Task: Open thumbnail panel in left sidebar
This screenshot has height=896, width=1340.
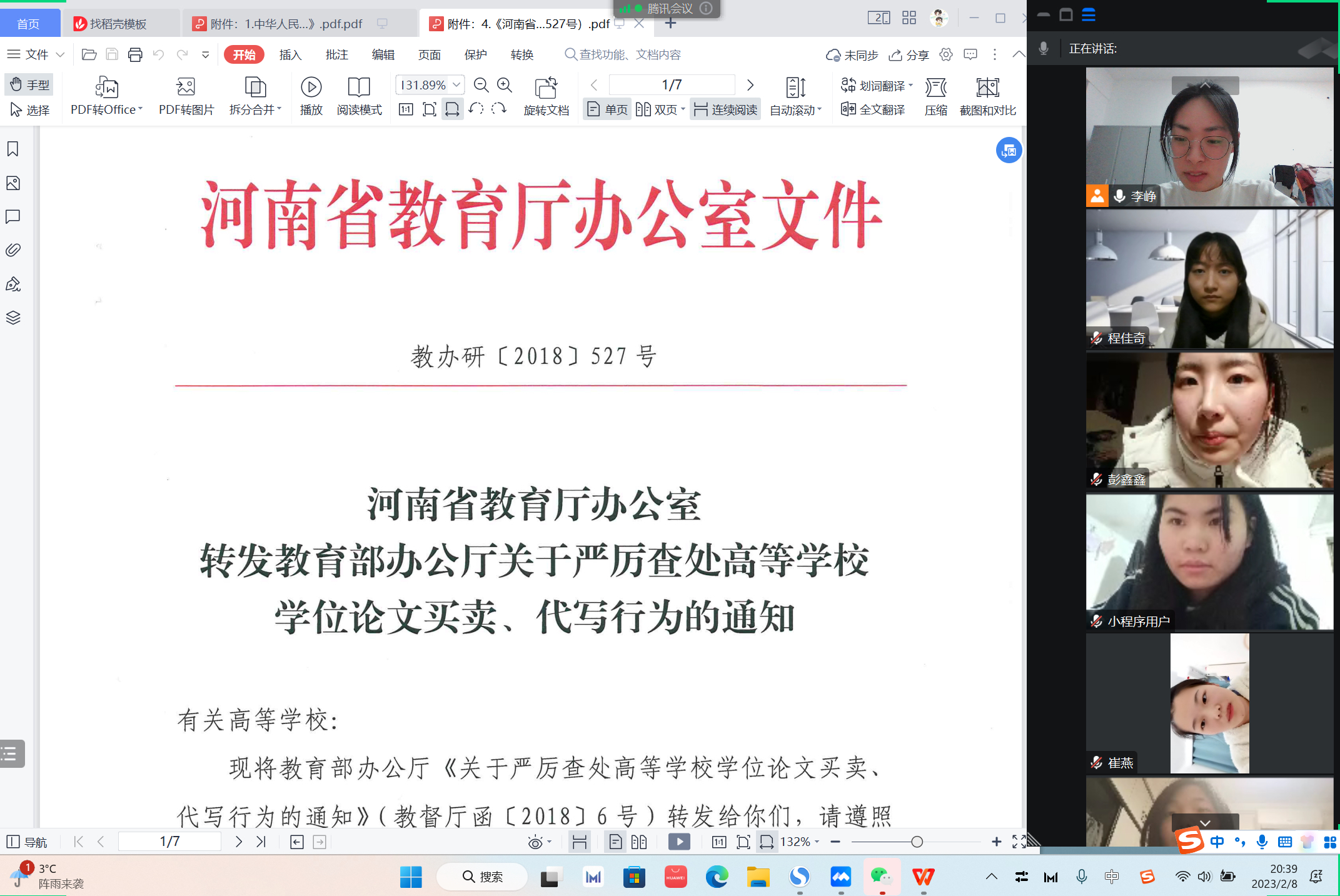Action: click(13, 183)
